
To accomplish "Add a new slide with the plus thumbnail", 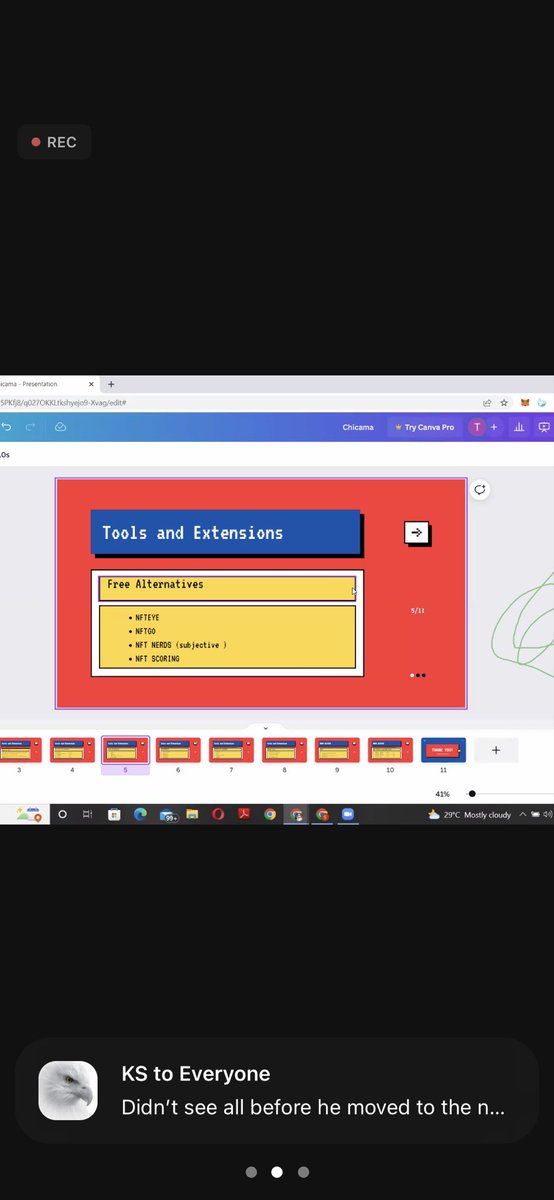I will tap(496, 750).
